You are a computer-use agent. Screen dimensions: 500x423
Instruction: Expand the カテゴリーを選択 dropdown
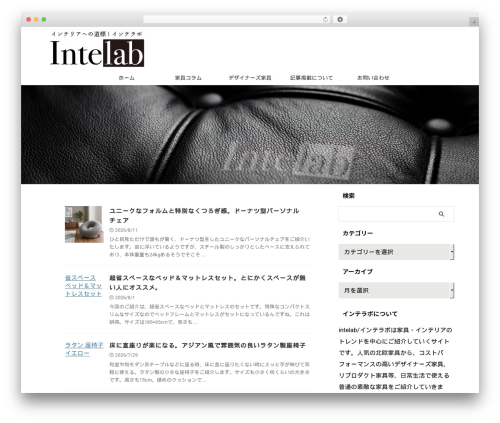(x=396, y=252)
